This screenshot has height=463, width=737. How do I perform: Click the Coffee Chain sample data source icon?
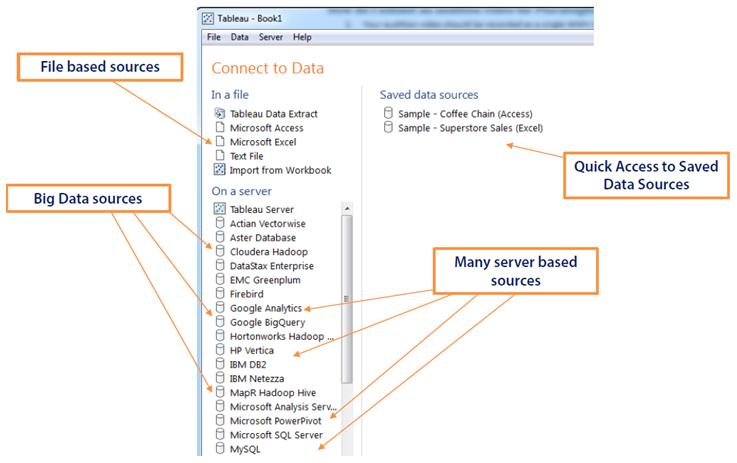(388, 113)
